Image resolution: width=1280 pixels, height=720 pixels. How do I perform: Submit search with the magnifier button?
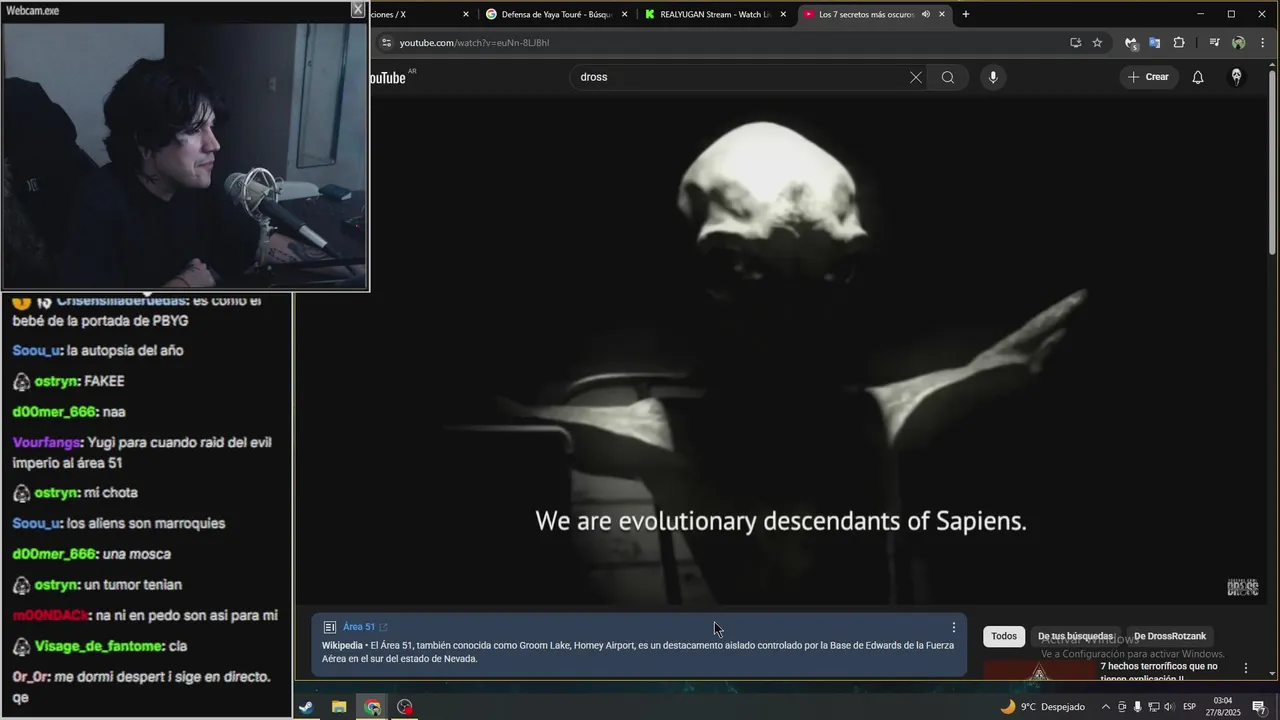coord(948,77)
